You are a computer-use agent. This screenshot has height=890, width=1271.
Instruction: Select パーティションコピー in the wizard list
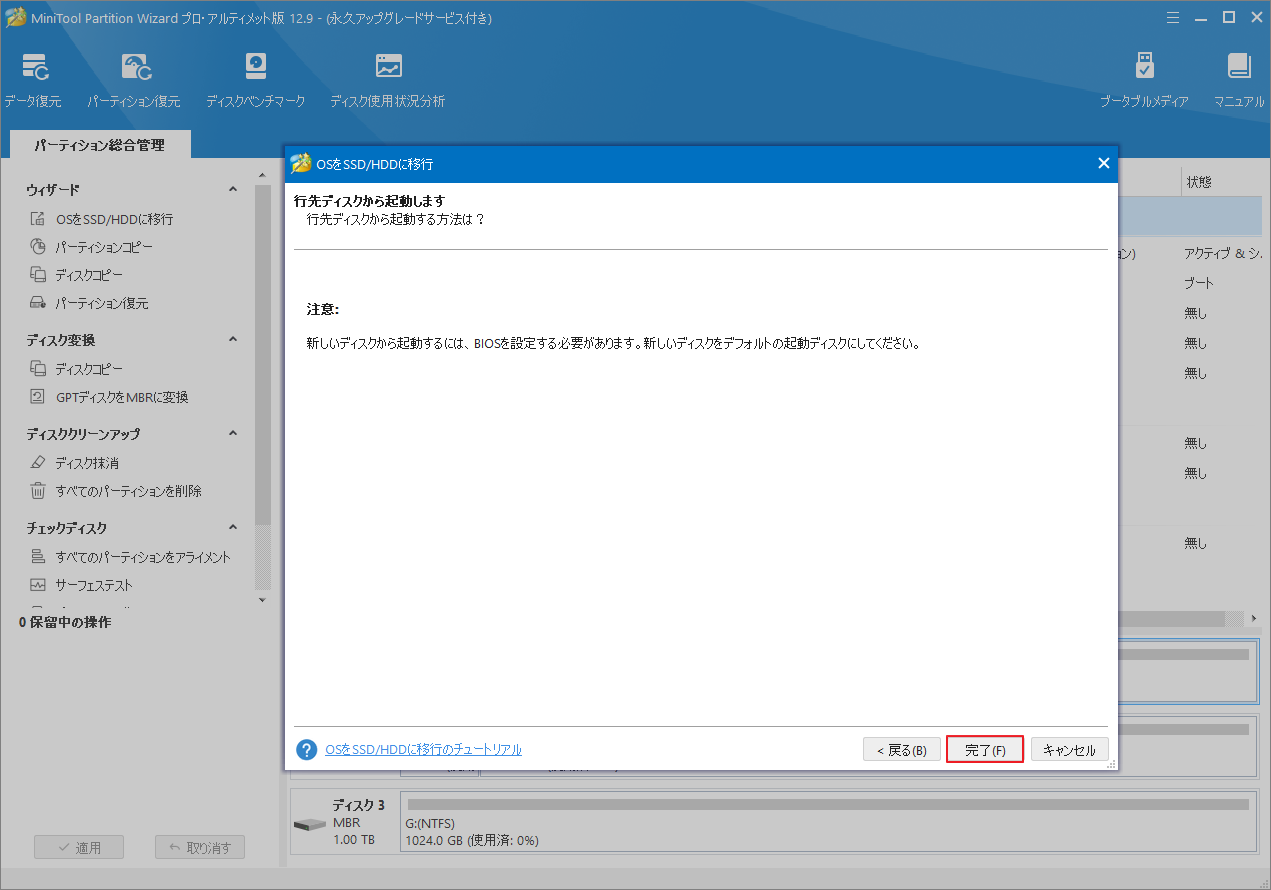point(104,247)
